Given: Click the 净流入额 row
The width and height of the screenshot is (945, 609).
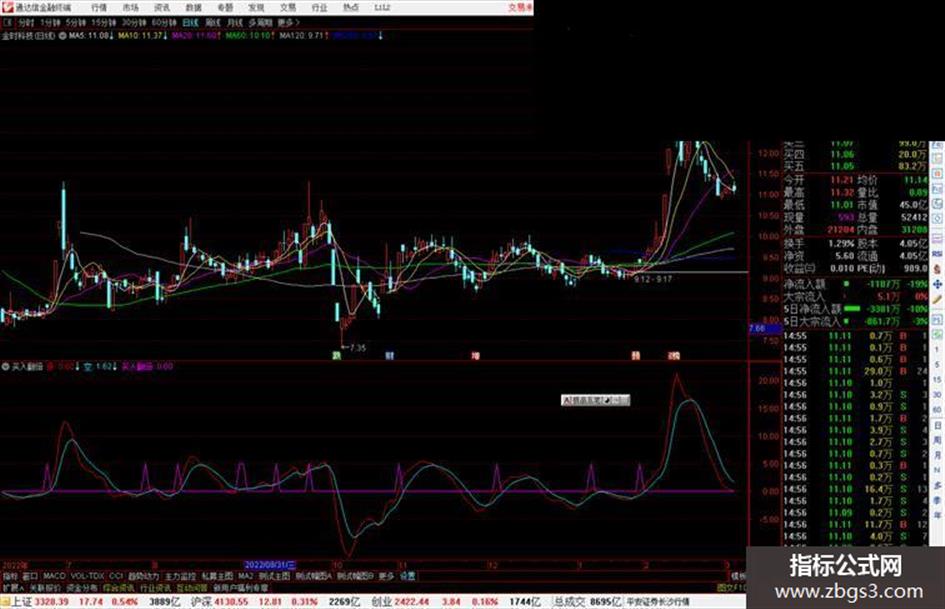Looking at the screenshot, I should pos(856,284).
